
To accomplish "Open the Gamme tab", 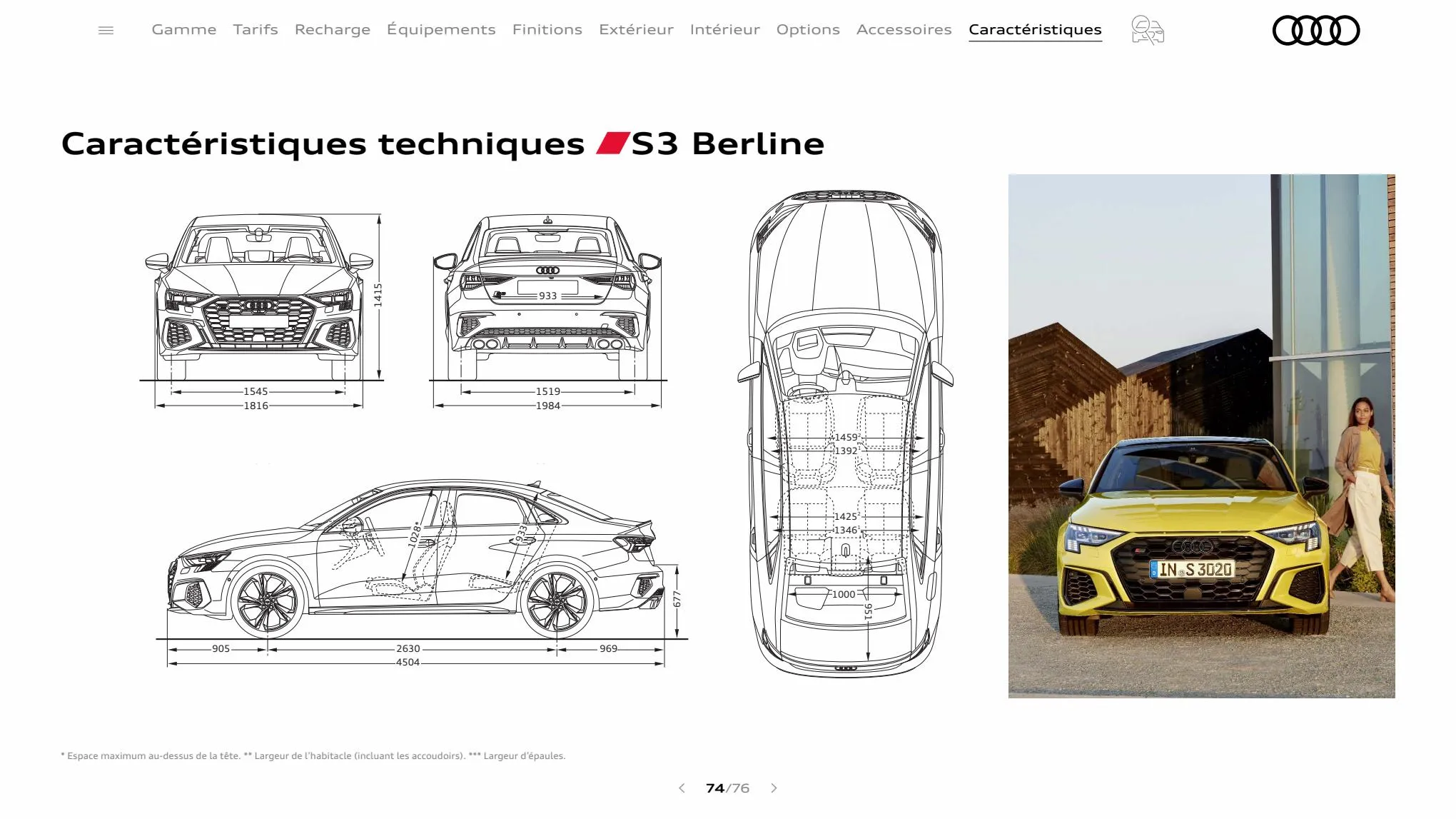I will [184, 30].
